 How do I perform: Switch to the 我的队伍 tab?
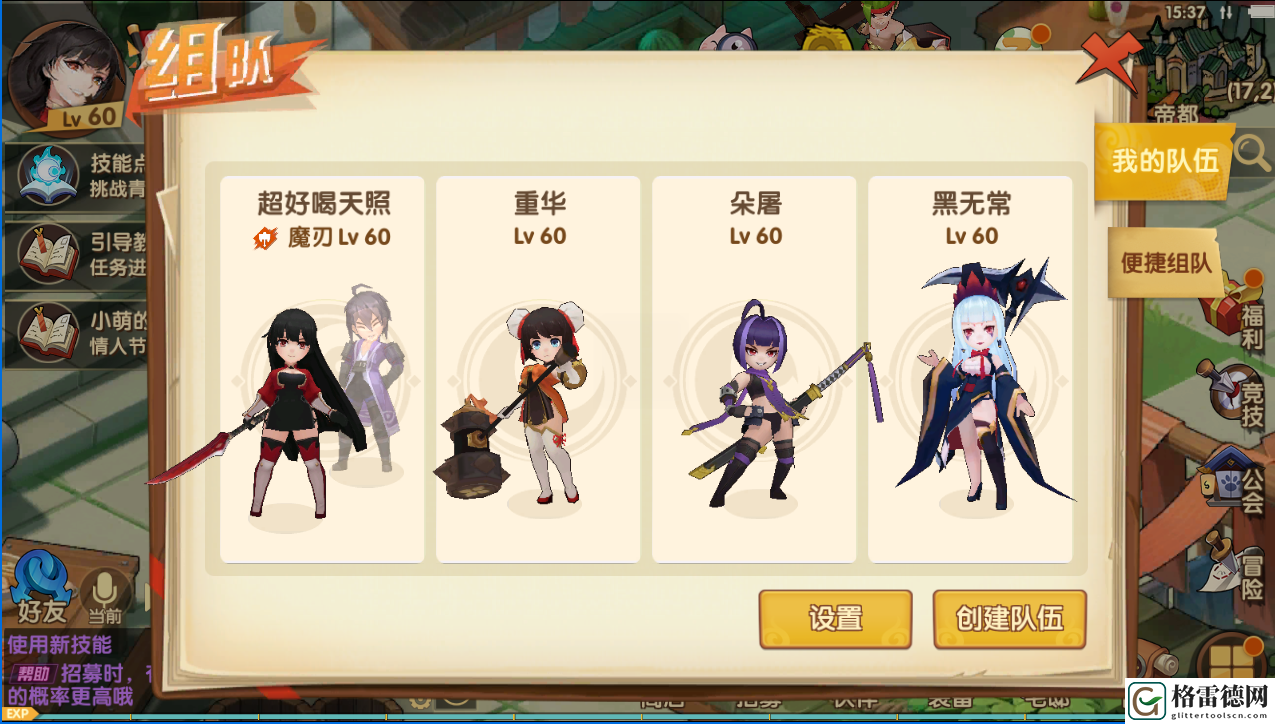tap(1165, 160)
